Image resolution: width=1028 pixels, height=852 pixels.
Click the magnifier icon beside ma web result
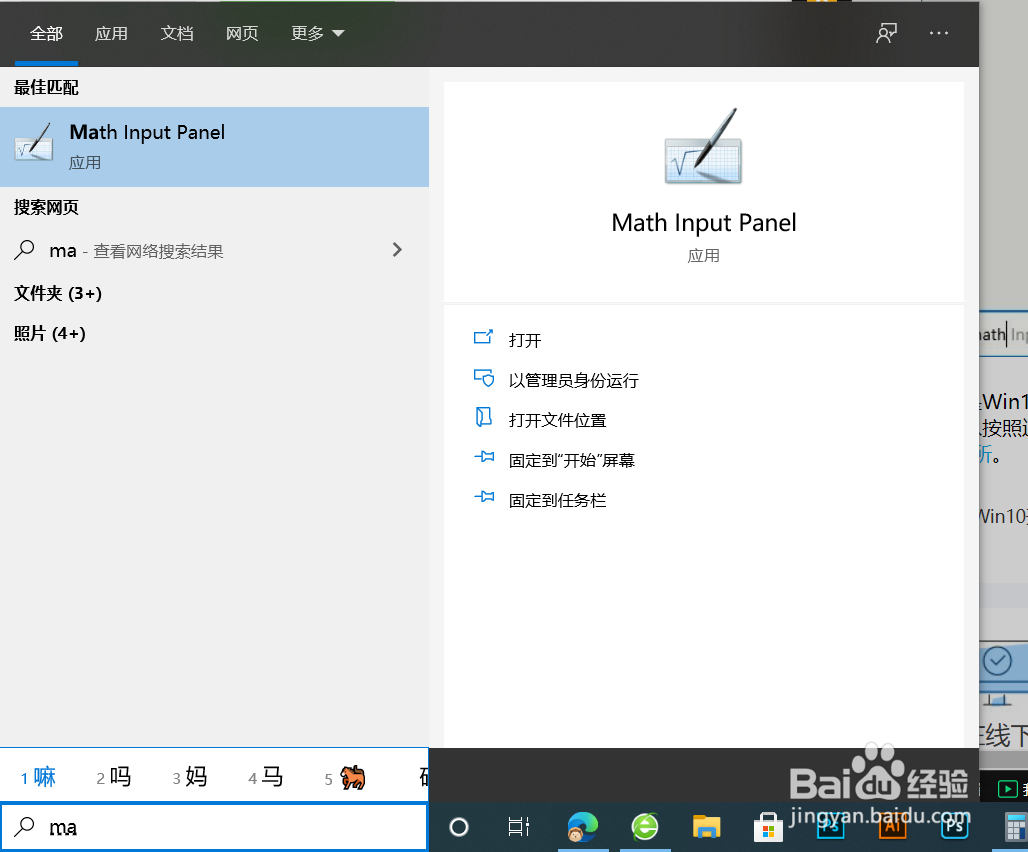24,250
